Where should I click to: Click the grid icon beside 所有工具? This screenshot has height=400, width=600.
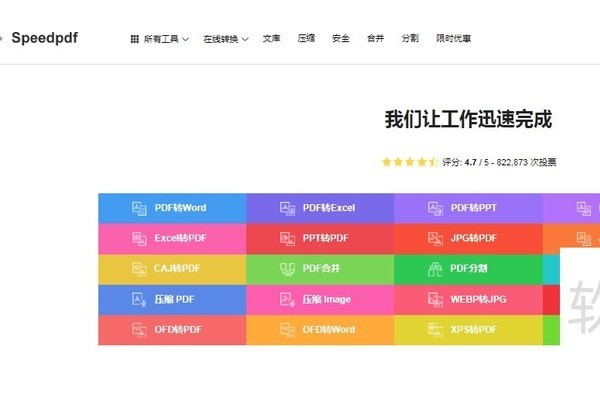coord(135,39)
